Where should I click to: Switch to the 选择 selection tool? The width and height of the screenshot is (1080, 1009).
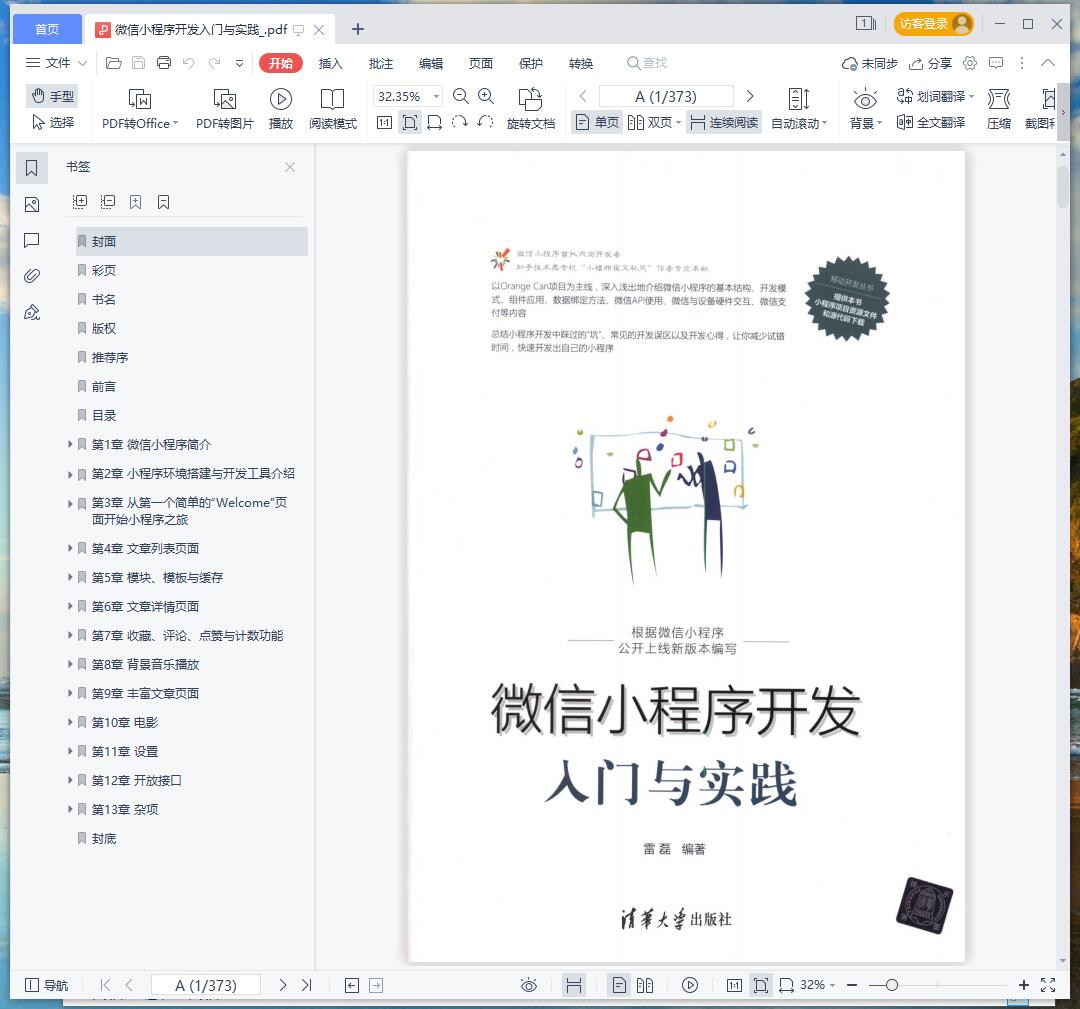point(52,123)
